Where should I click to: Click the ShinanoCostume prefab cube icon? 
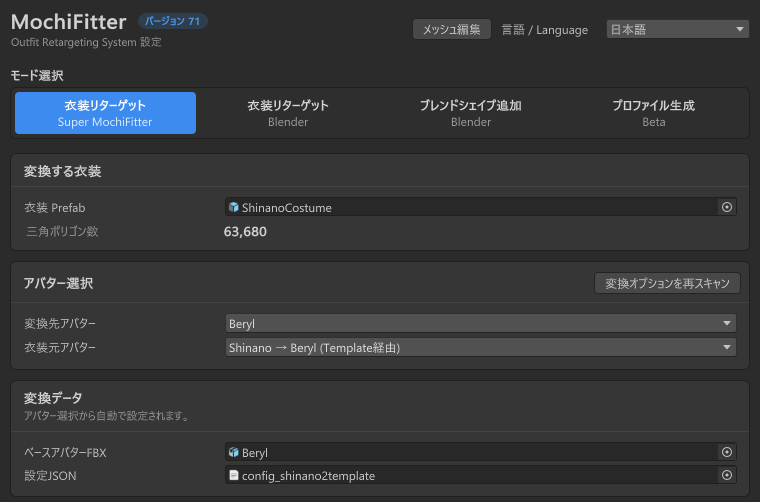click(x=234, y=207)
